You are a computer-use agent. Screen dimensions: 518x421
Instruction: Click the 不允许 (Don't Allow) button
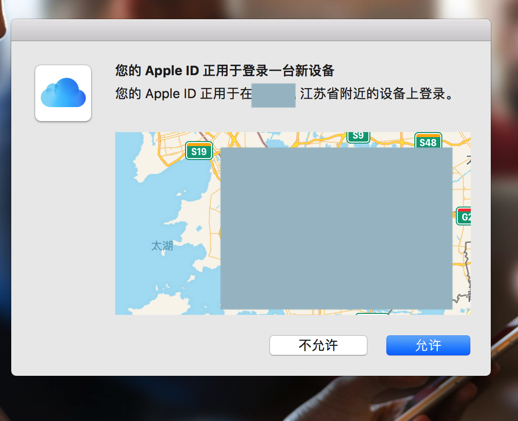click(318, 345)
